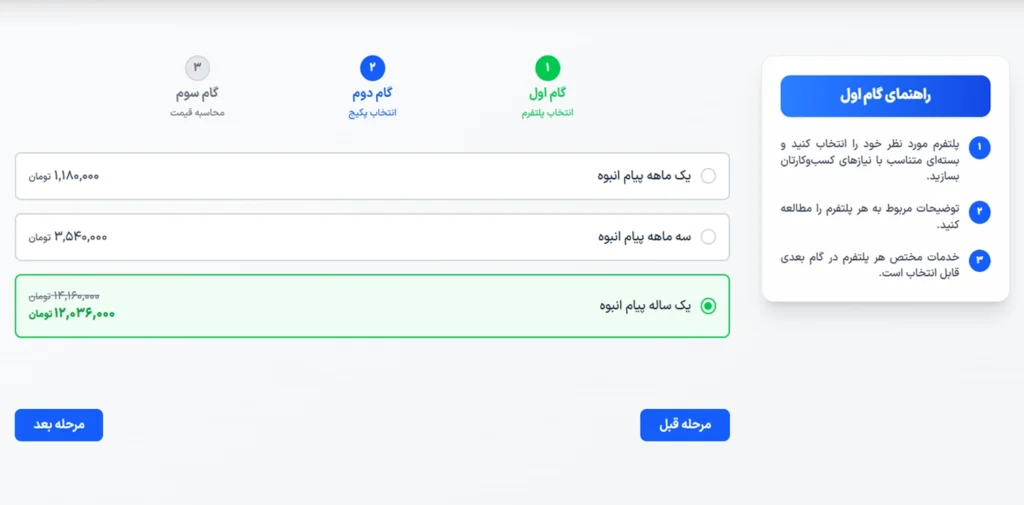Click the discounted 12,036,000 تومان price

pyautogui.click(x=72, y=314)
